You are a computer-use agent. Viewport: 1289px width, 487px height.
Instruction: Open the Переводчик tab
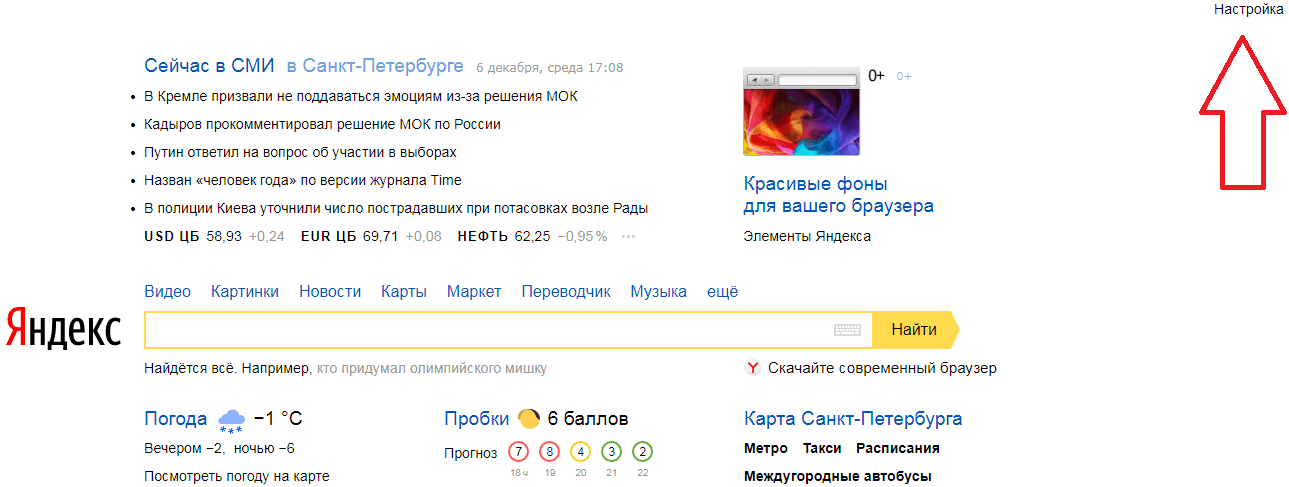coord(565,291)
